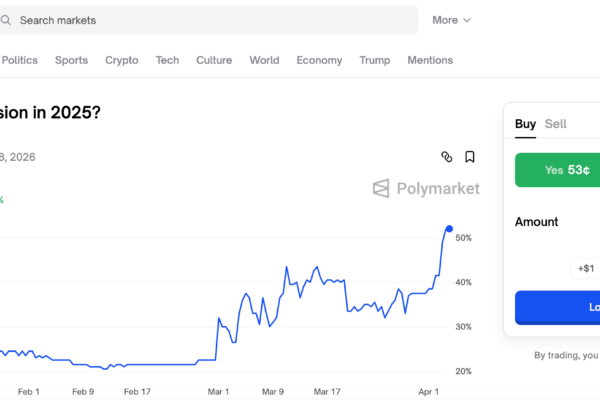Select the Tech category
Image resolution: width=600 pixels, height=400 pixels.
[x=167, y=60]
